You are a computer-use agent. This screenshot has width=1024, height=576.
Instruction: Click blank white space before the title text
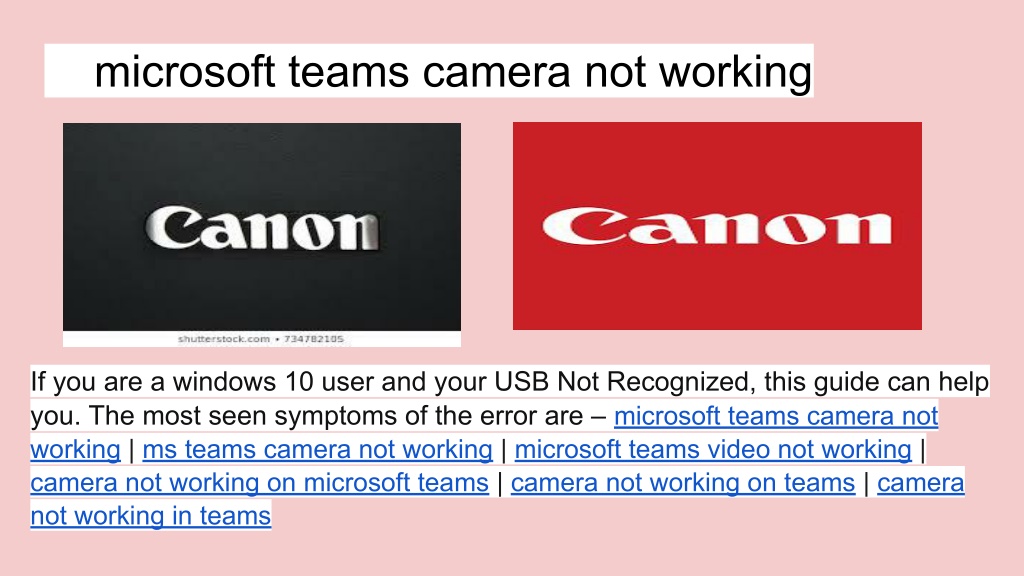click(x=69, y=71)
